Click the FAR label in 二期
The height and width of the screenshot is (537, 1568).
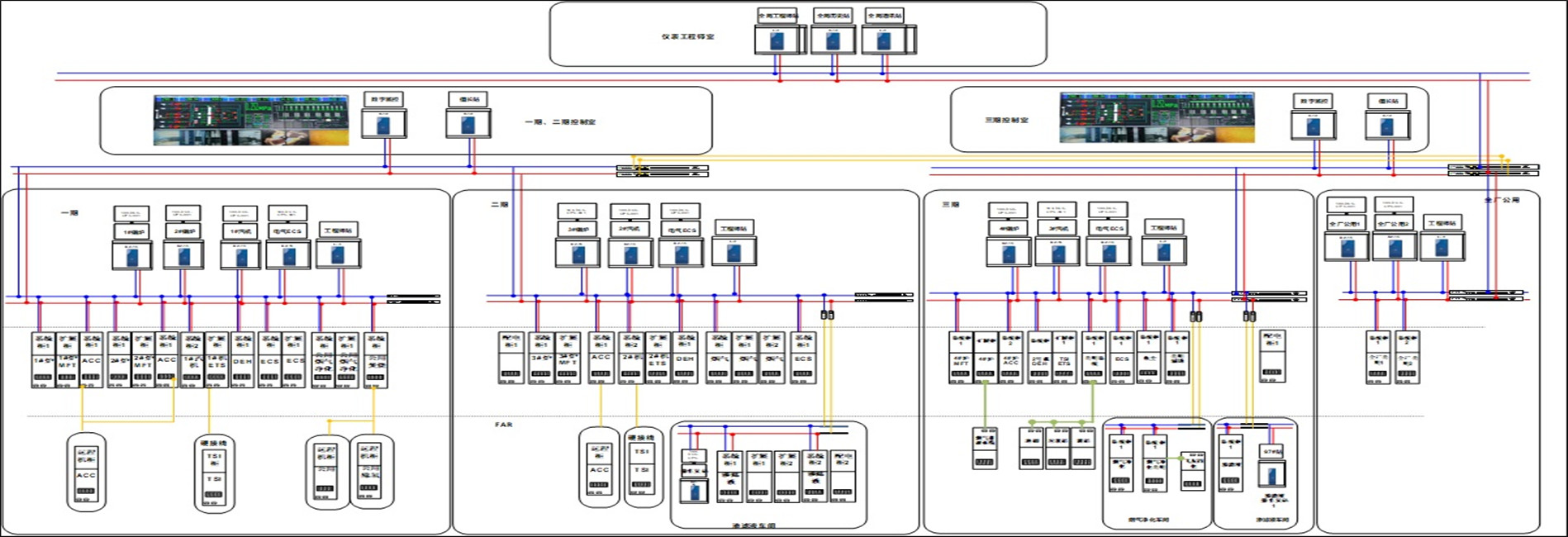(503, 425)
